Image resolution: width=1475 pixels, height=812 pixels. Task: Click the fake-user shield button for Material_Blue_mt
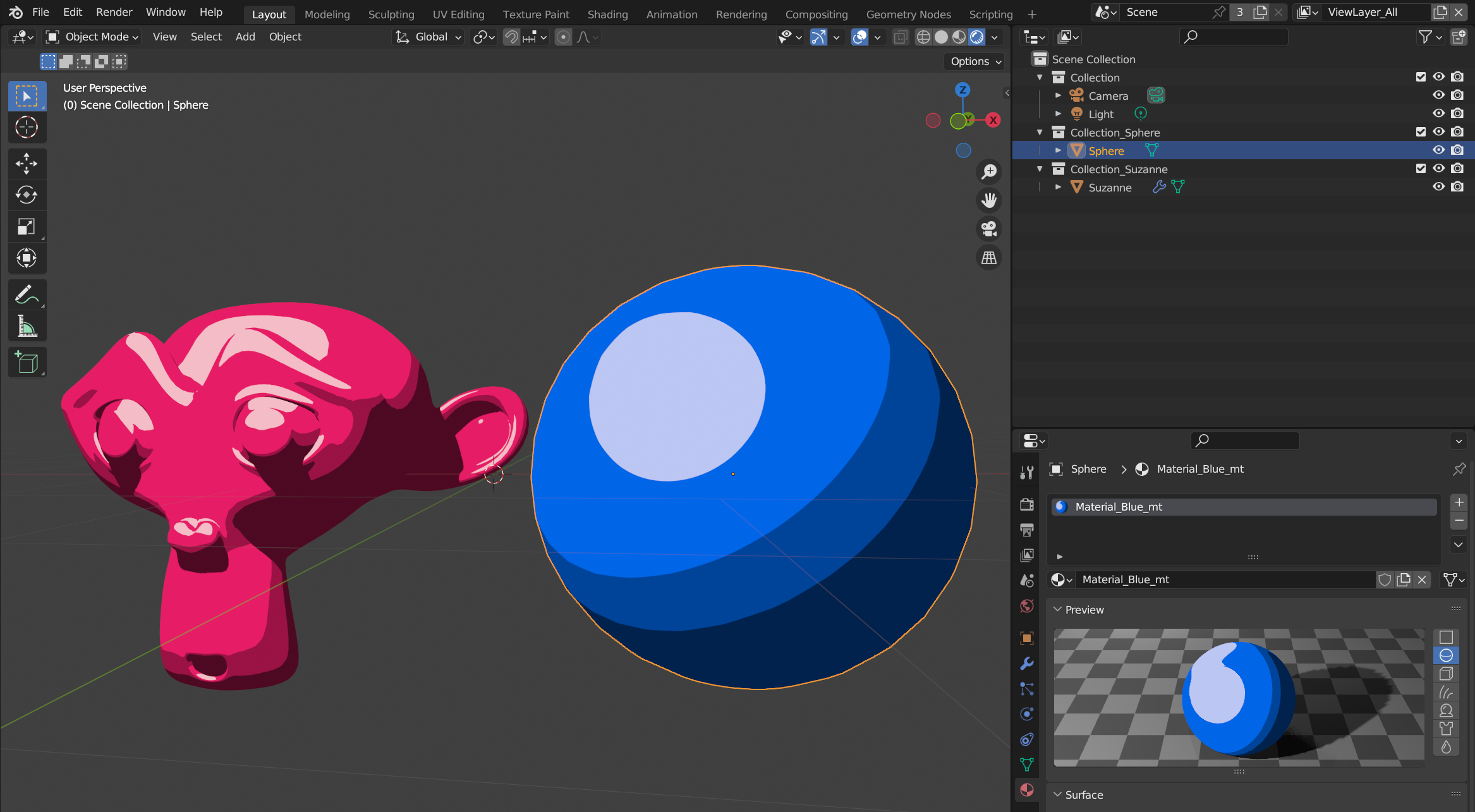pos(1385,579)
